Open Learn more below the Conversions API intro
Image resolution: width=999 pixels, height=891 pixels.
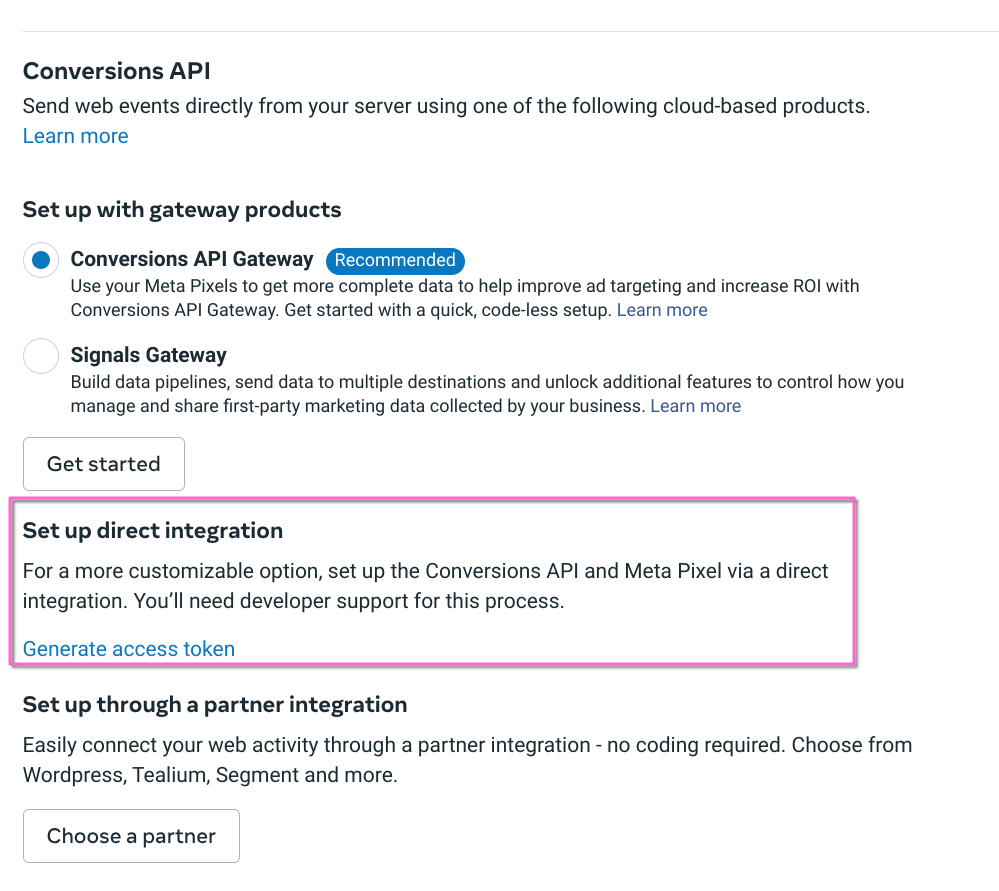click(76, 136)
